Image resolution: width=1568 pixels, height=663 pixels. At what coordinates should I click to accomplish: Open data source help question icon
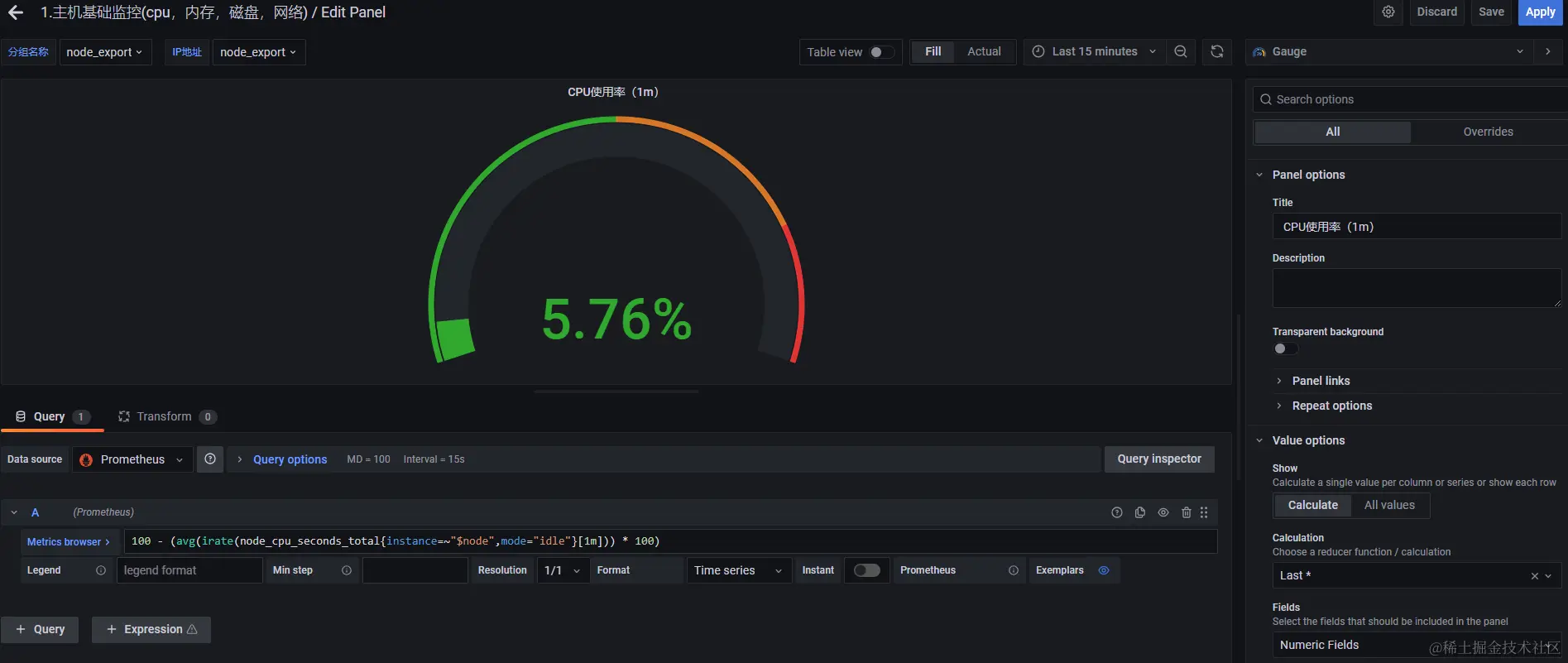210,459
